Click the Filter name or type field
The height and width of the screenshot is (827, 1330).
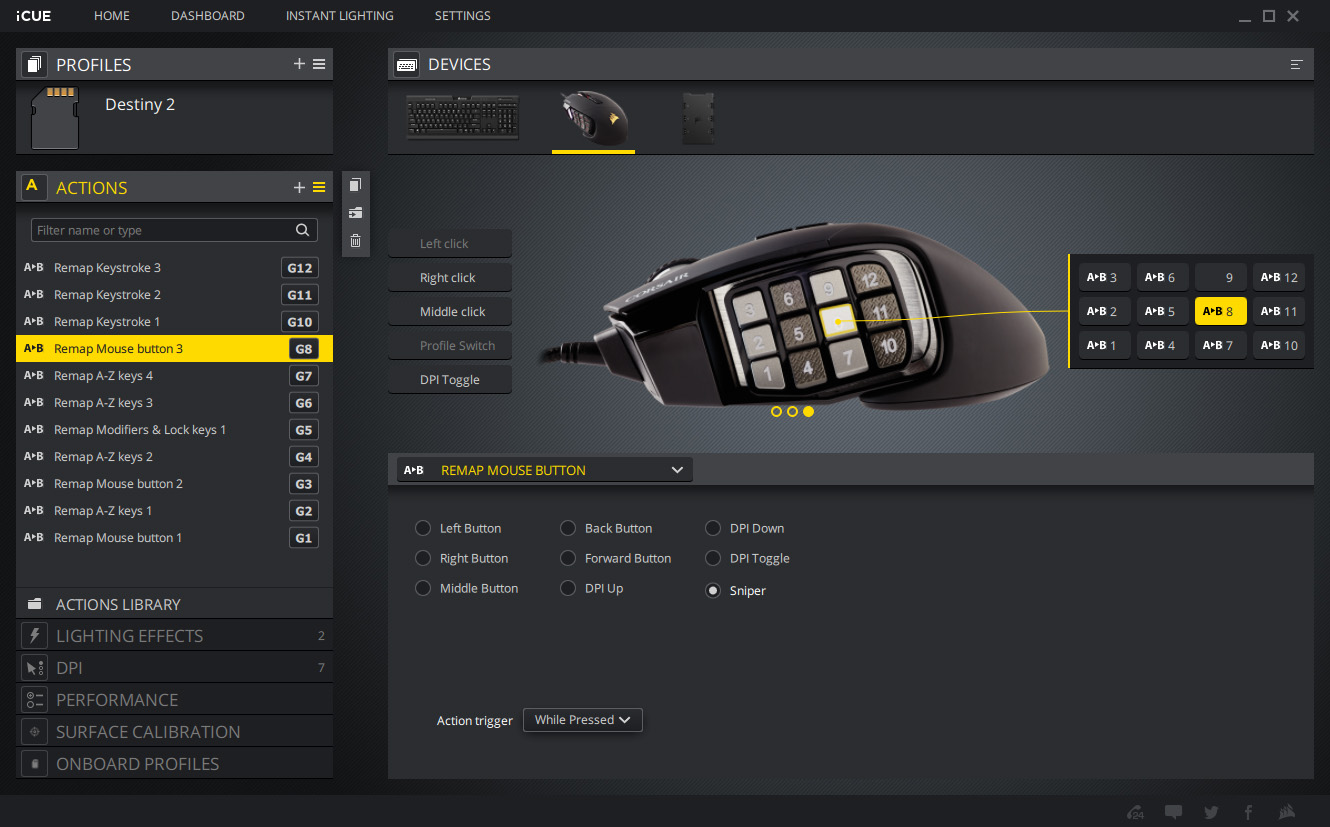174,230
